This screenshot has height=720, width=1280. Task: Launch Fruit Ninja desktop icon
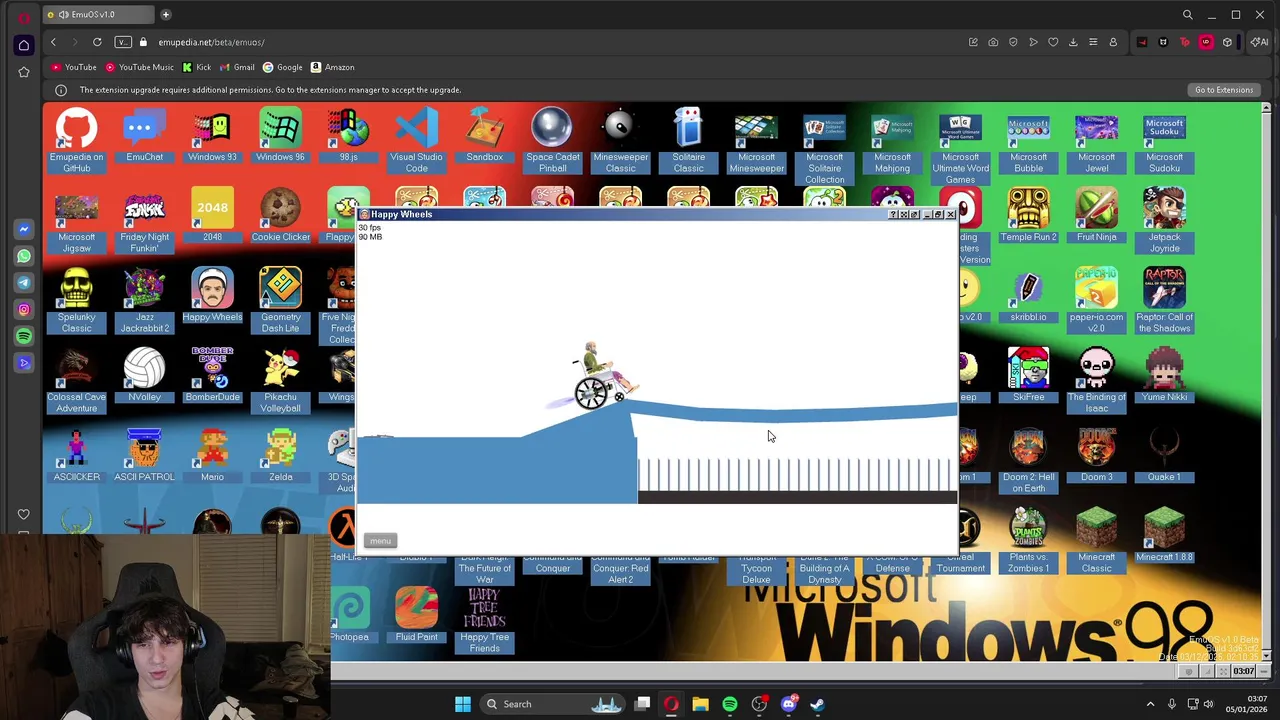pyautogui.click(x=1096, y=215)
